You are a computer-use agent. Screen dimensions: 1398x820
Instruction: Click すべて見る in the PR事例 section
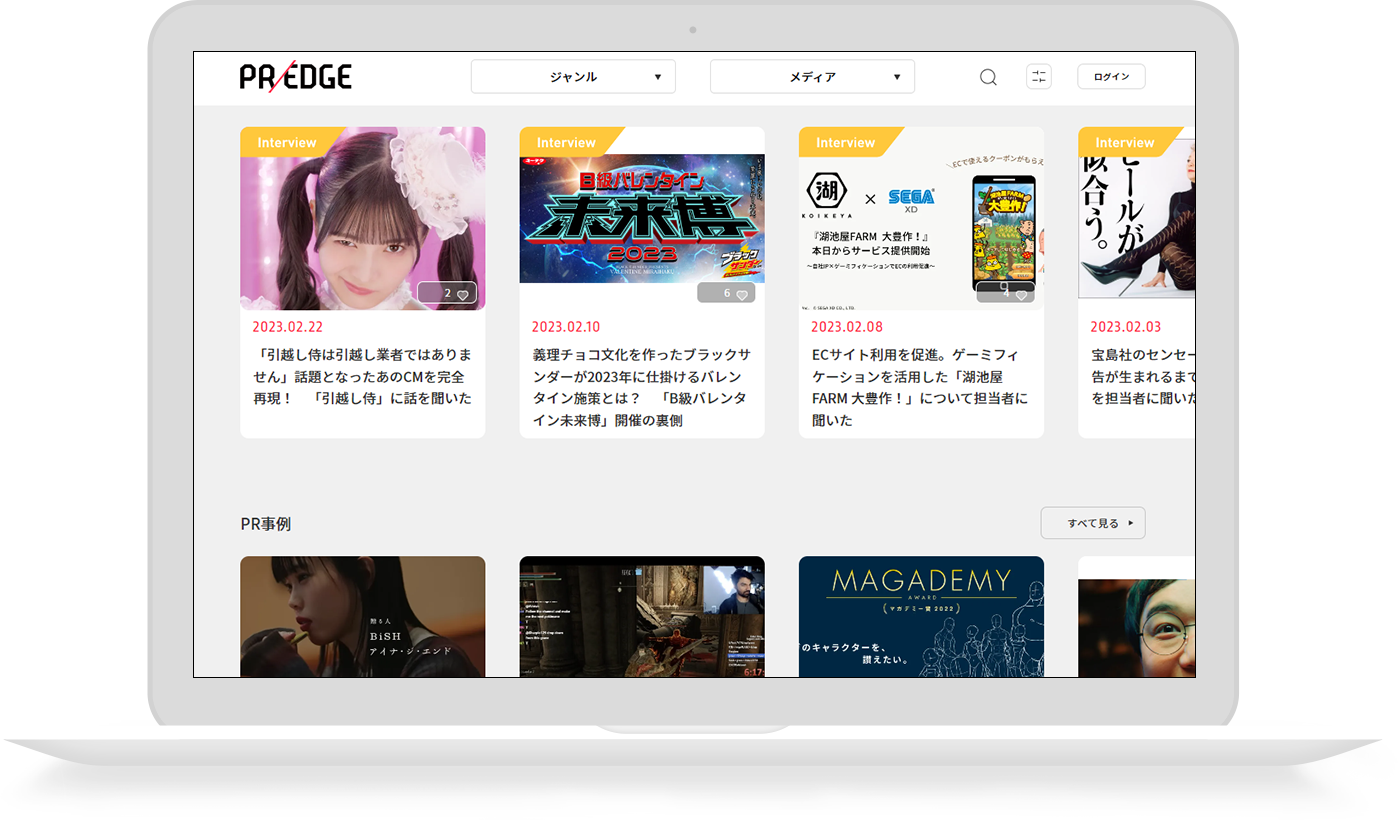1093,523
